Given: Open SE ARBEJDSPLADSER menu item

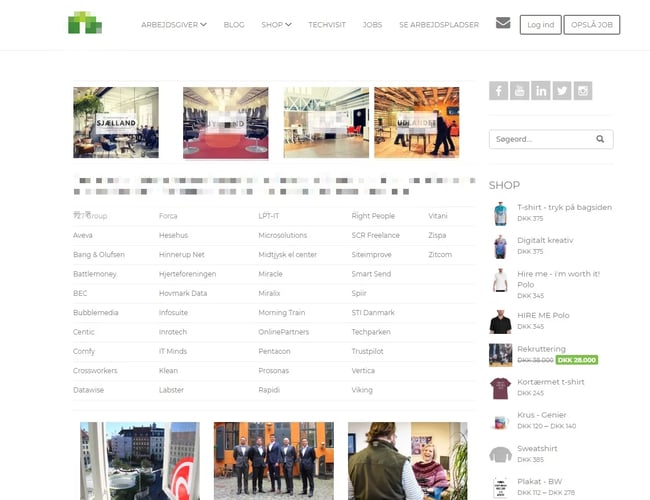Looking at the screenshot, I should [439, 24].
